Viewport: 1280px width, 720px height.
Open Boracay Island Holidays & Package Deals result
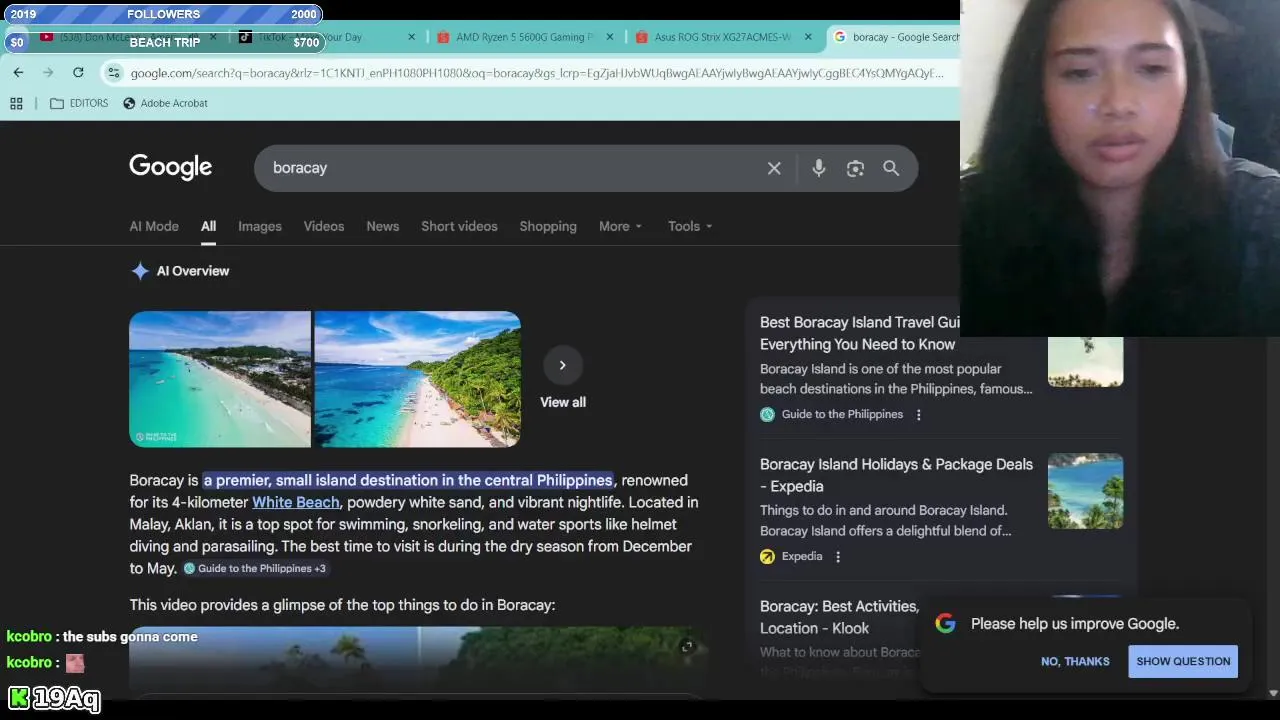click(x=896, y=475)
